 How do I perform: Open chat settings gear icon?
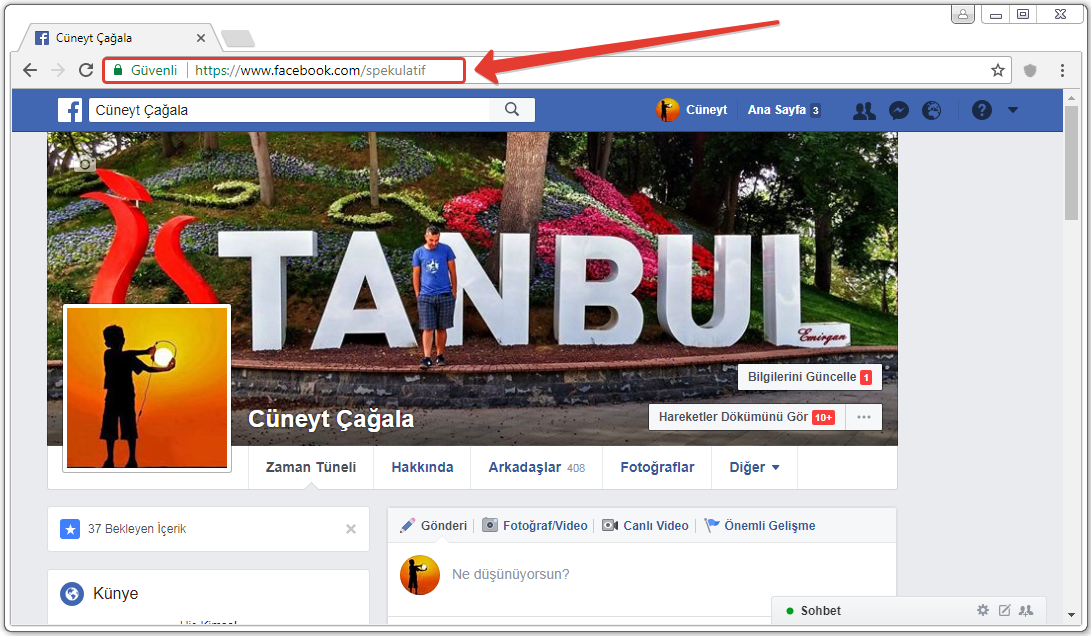click(983, 610)
